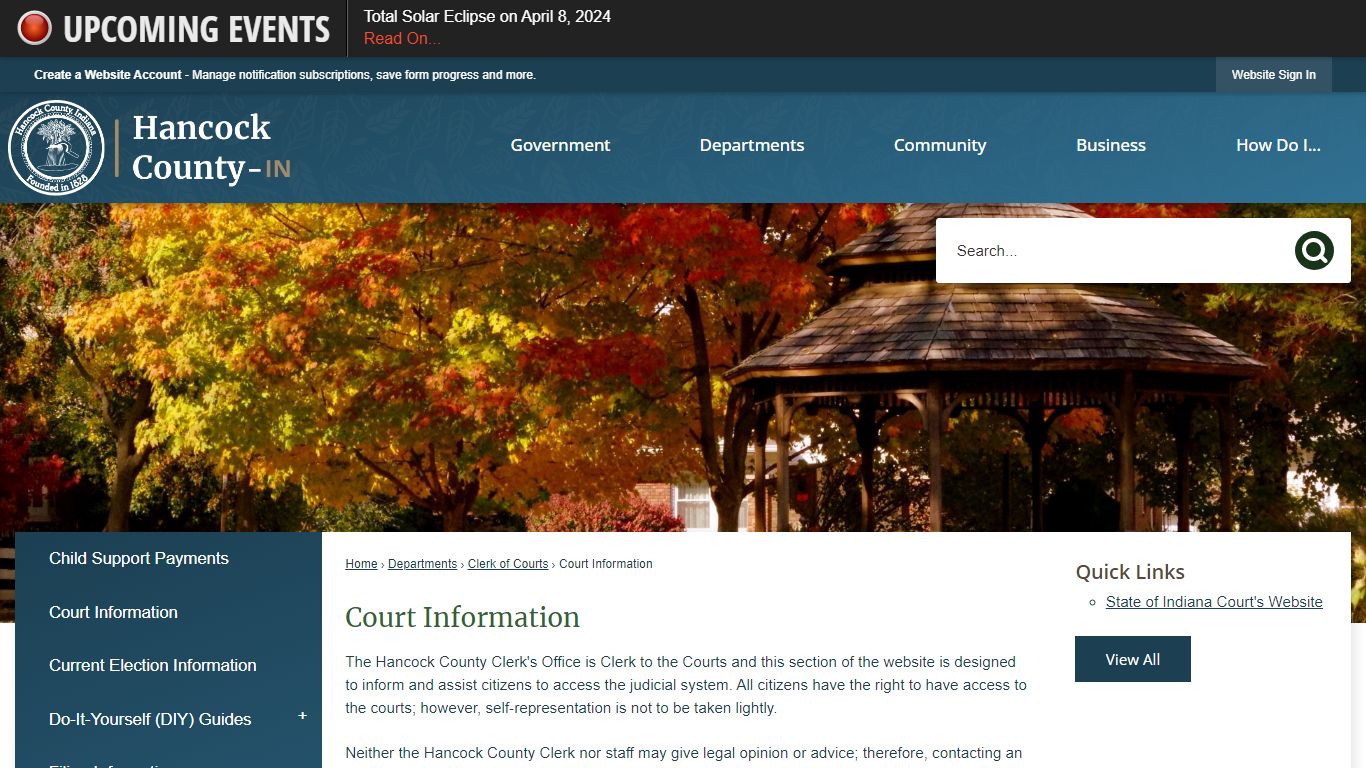Select Child Support Payments in sidebar
The image size is (1366, 768).
click(168, 558)
